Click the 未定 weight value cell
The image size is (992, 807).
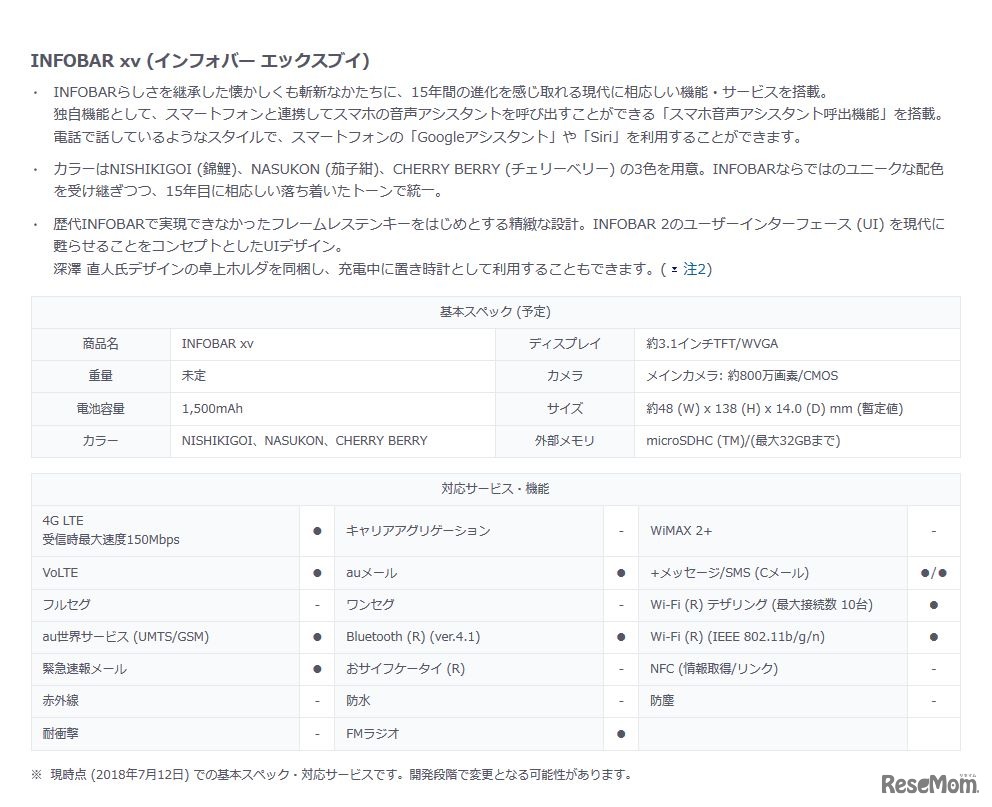pos(333,376)
